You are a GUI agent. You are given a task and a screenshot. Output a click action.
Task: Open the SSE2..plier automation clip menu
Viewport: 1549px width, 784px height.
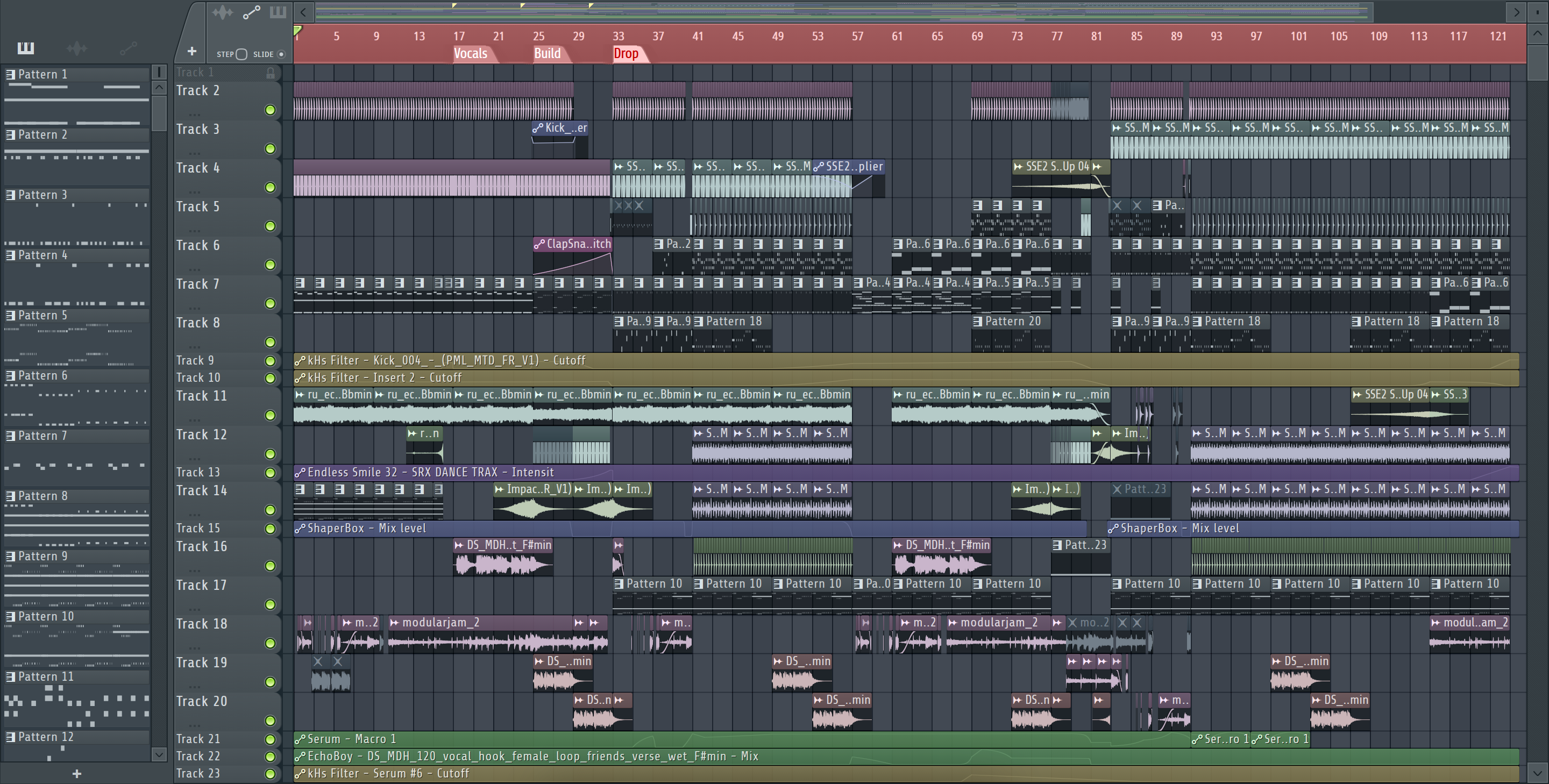tap(819, 167)
